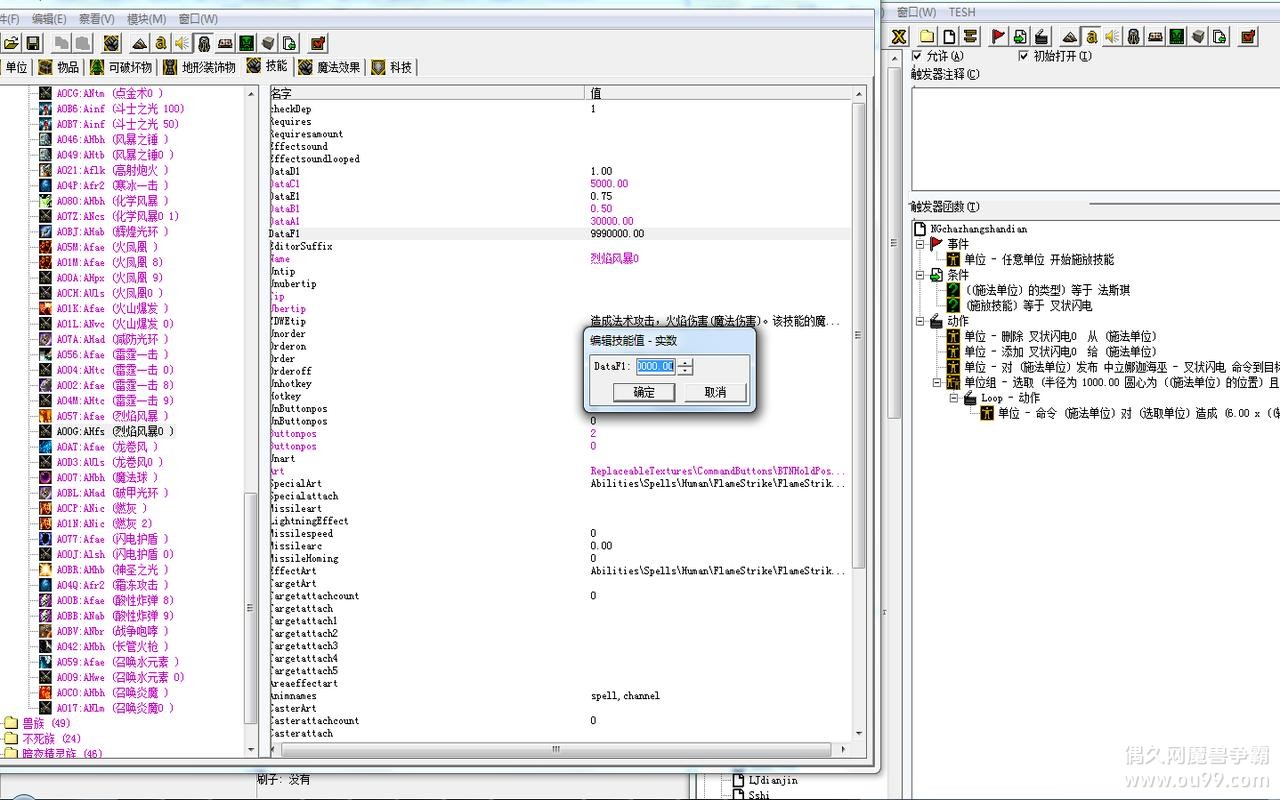
Task: Click the yellow X icon in Trigger Editor toolbar
Action: tap(899, 37)
